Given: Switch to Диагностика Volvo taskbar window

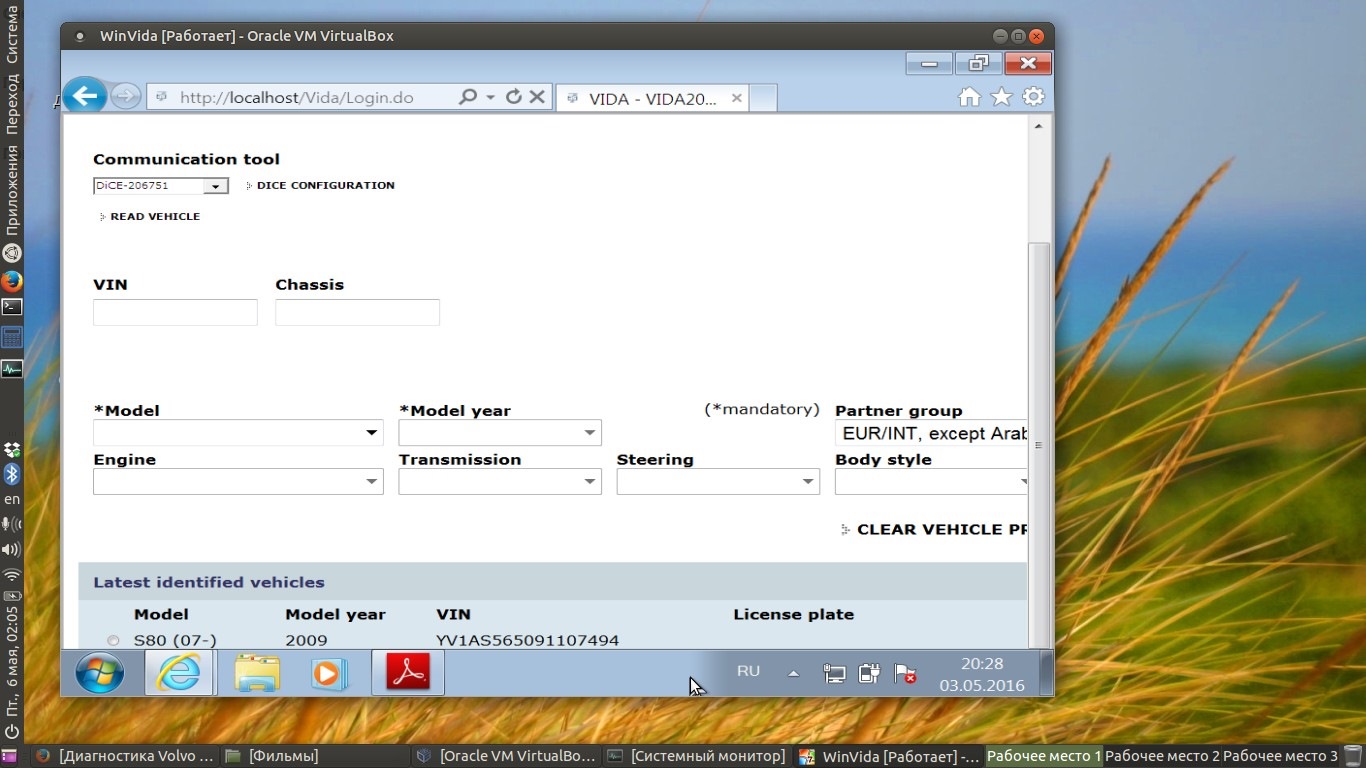Looking at the screenshot, I should (123, 756).
